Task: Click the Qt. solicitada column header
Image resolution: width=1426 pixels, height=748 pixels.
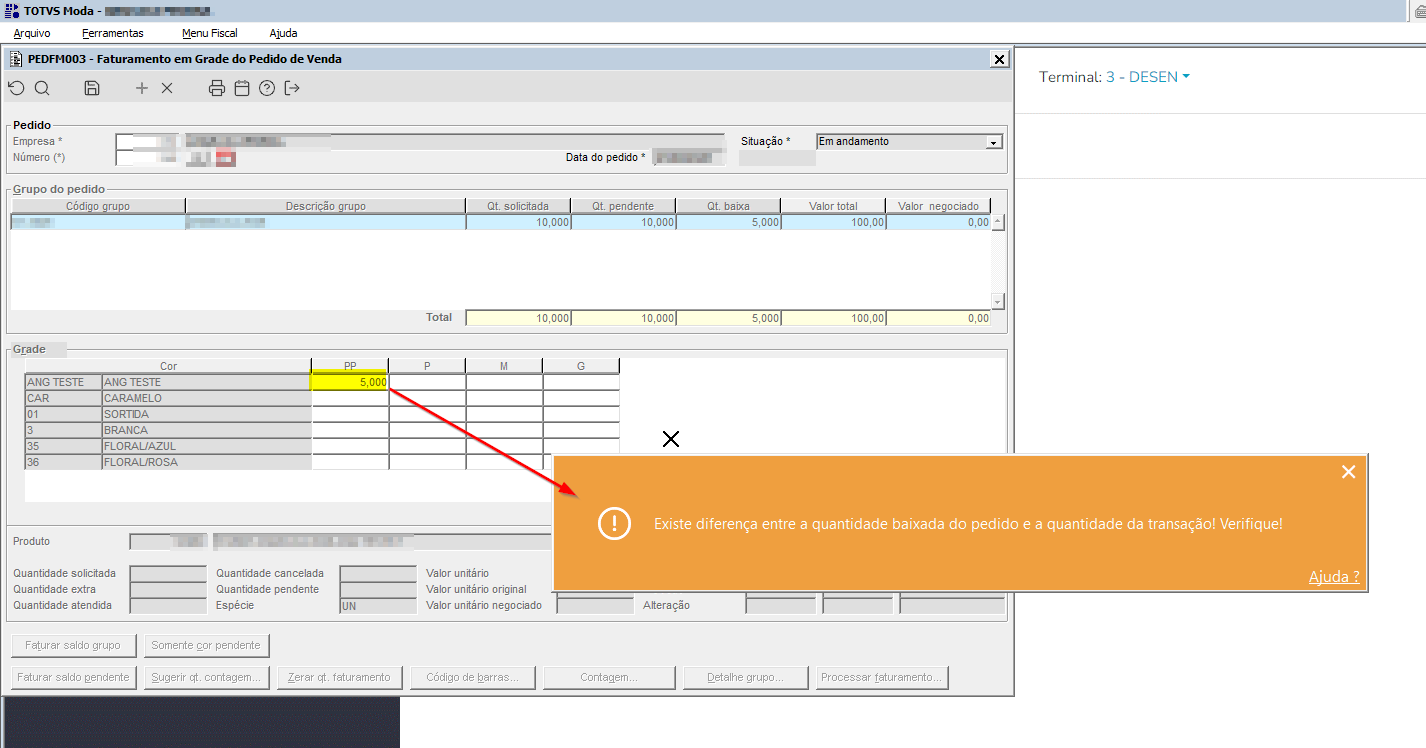Action: coord(518,206)
